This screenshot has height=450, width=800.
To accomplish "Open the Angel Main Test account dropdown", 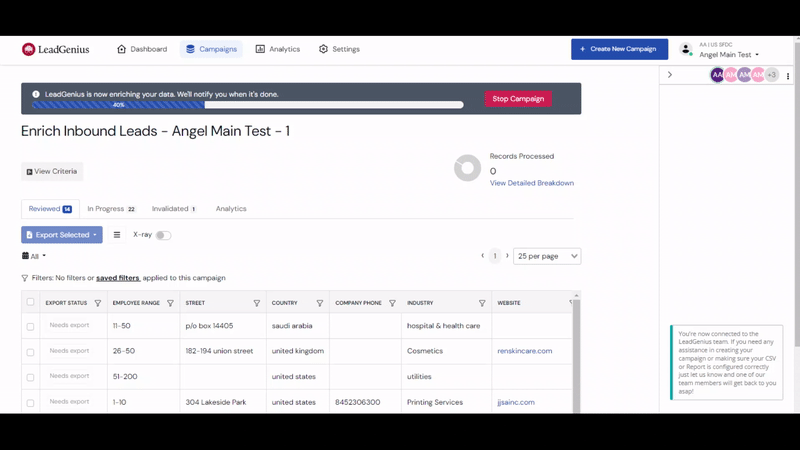I will [x=729, y=55].
